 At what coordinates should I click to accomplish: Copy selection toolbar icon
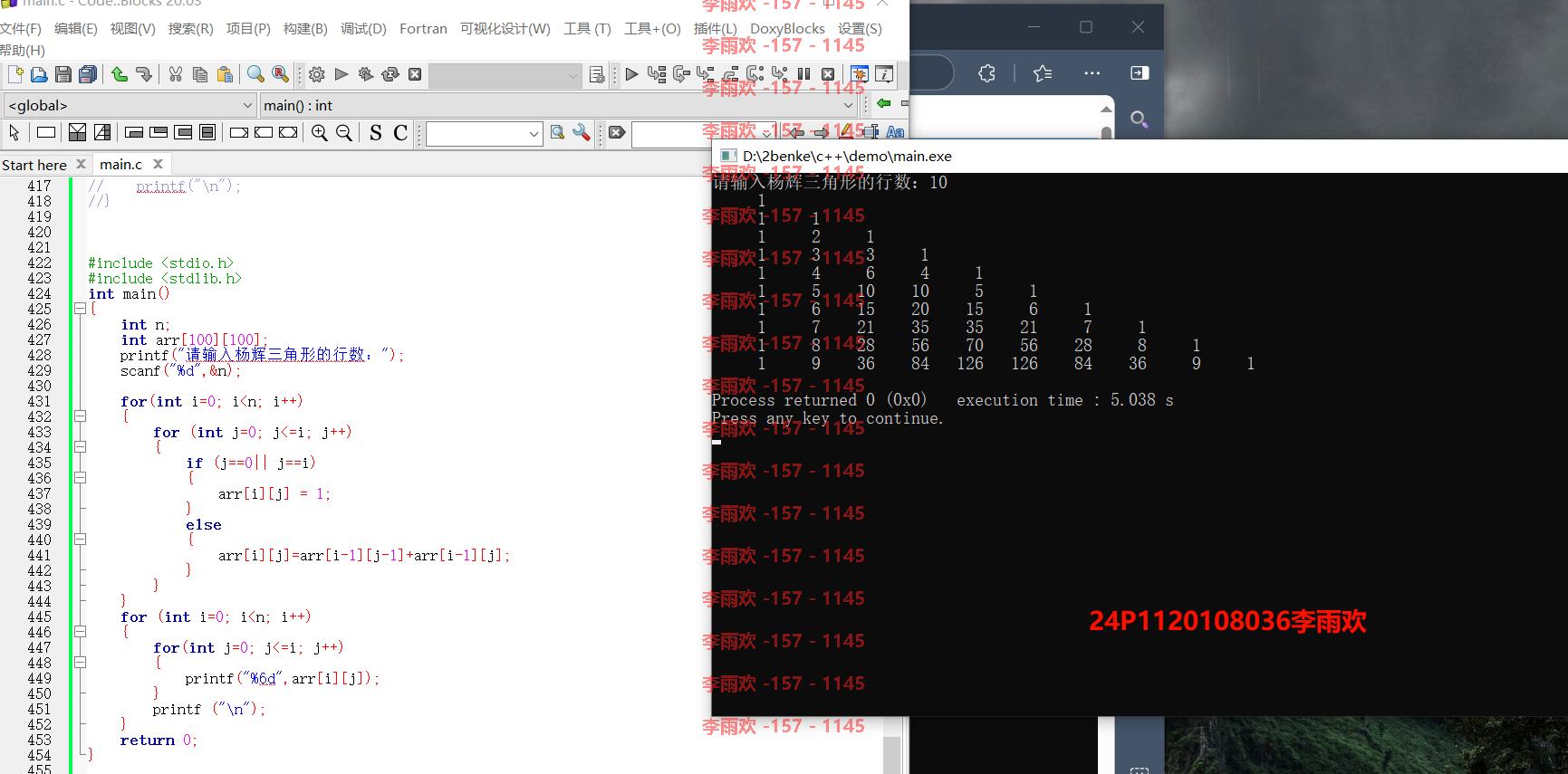click(x=200, y=74)
